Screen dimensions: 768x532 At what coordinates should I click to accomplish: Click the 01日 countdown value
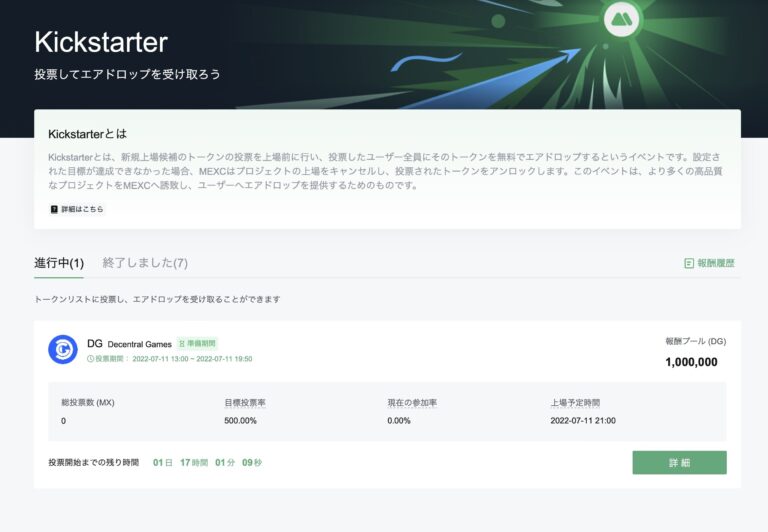tap(163, 462)
